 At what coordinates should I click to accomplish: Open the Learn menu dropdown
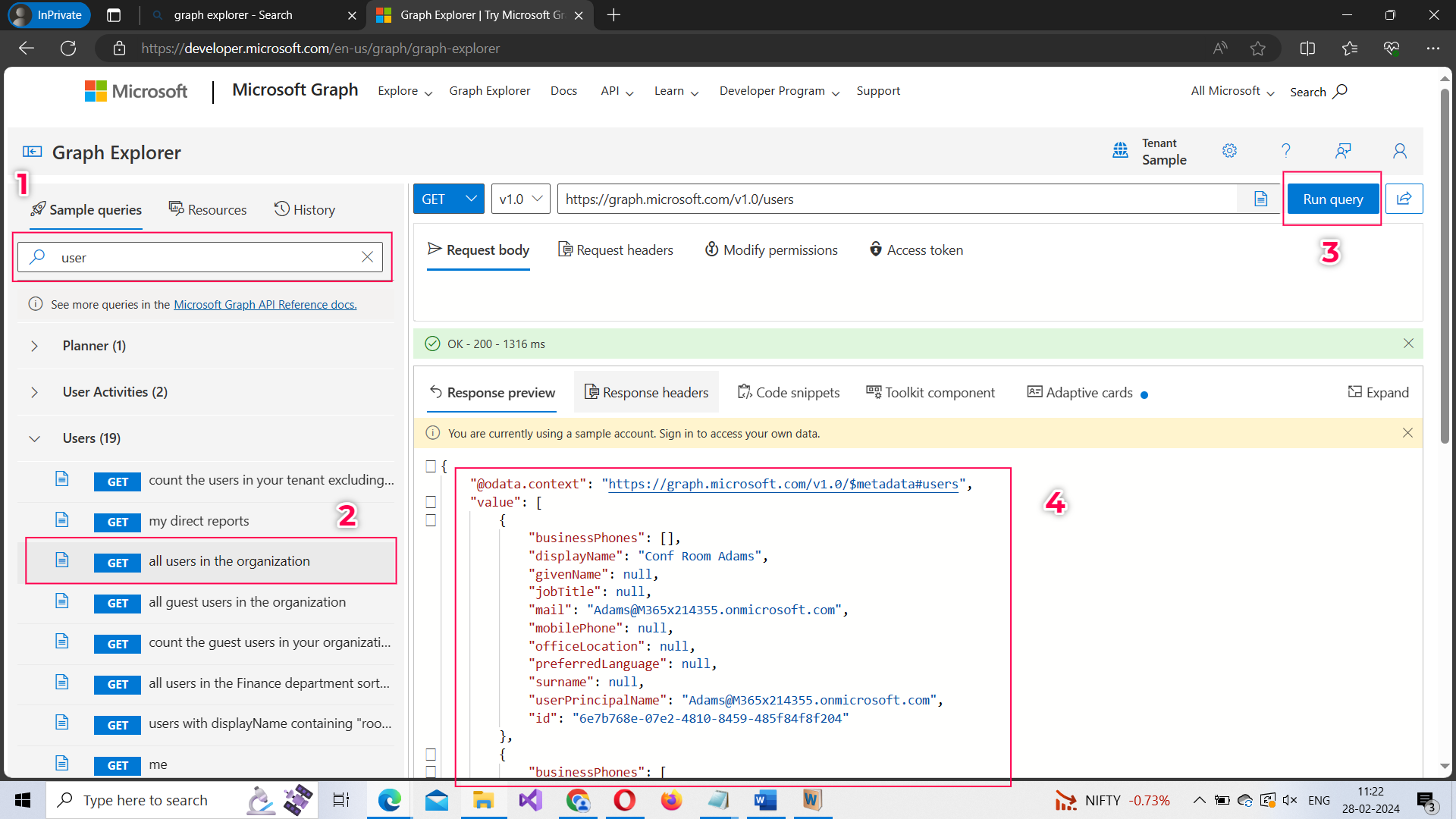(x=676, y=91)
